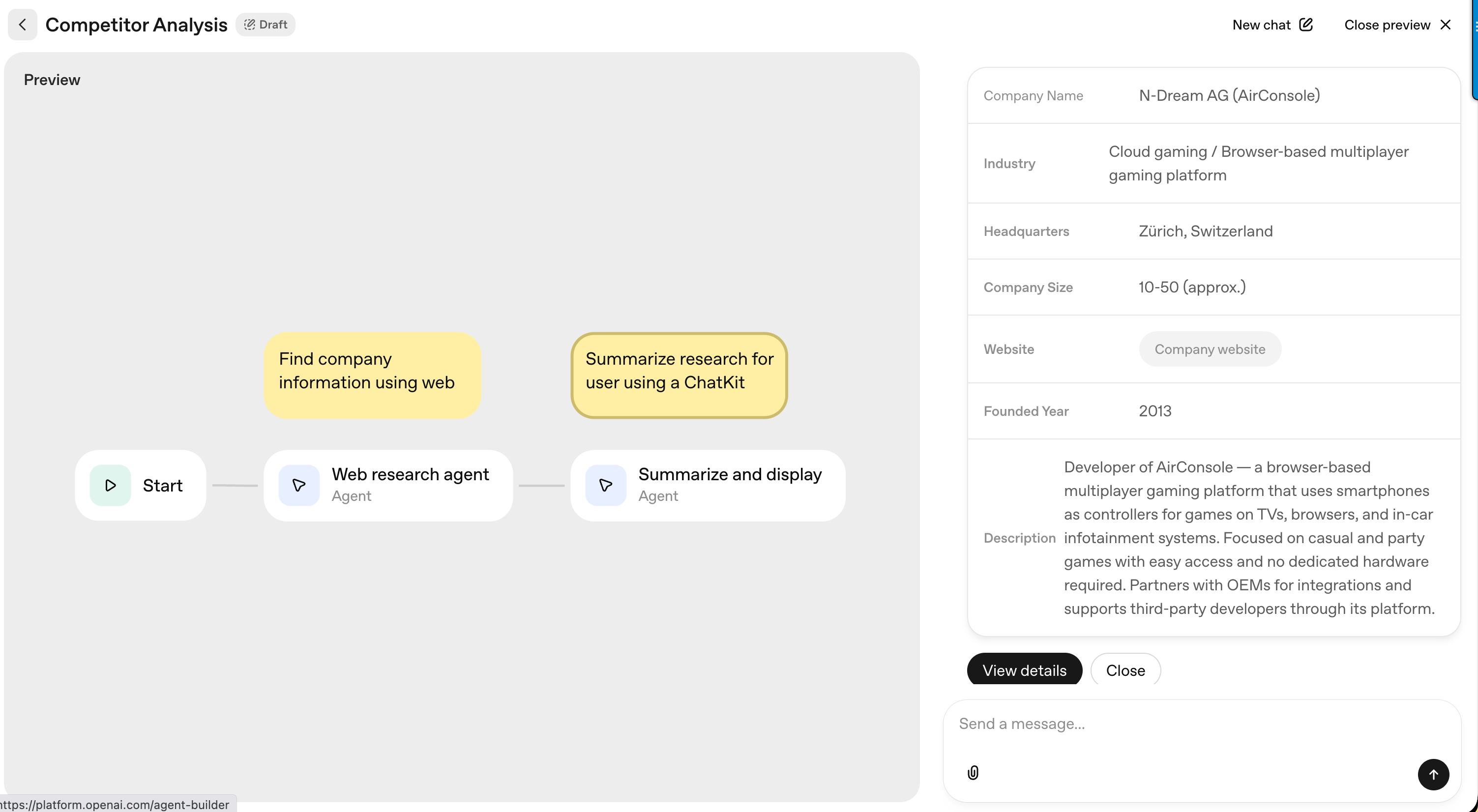The height and width of the screenshot is (812, 1478).
Task: Select the Summarize and display node label
Action: click(730, 475)
